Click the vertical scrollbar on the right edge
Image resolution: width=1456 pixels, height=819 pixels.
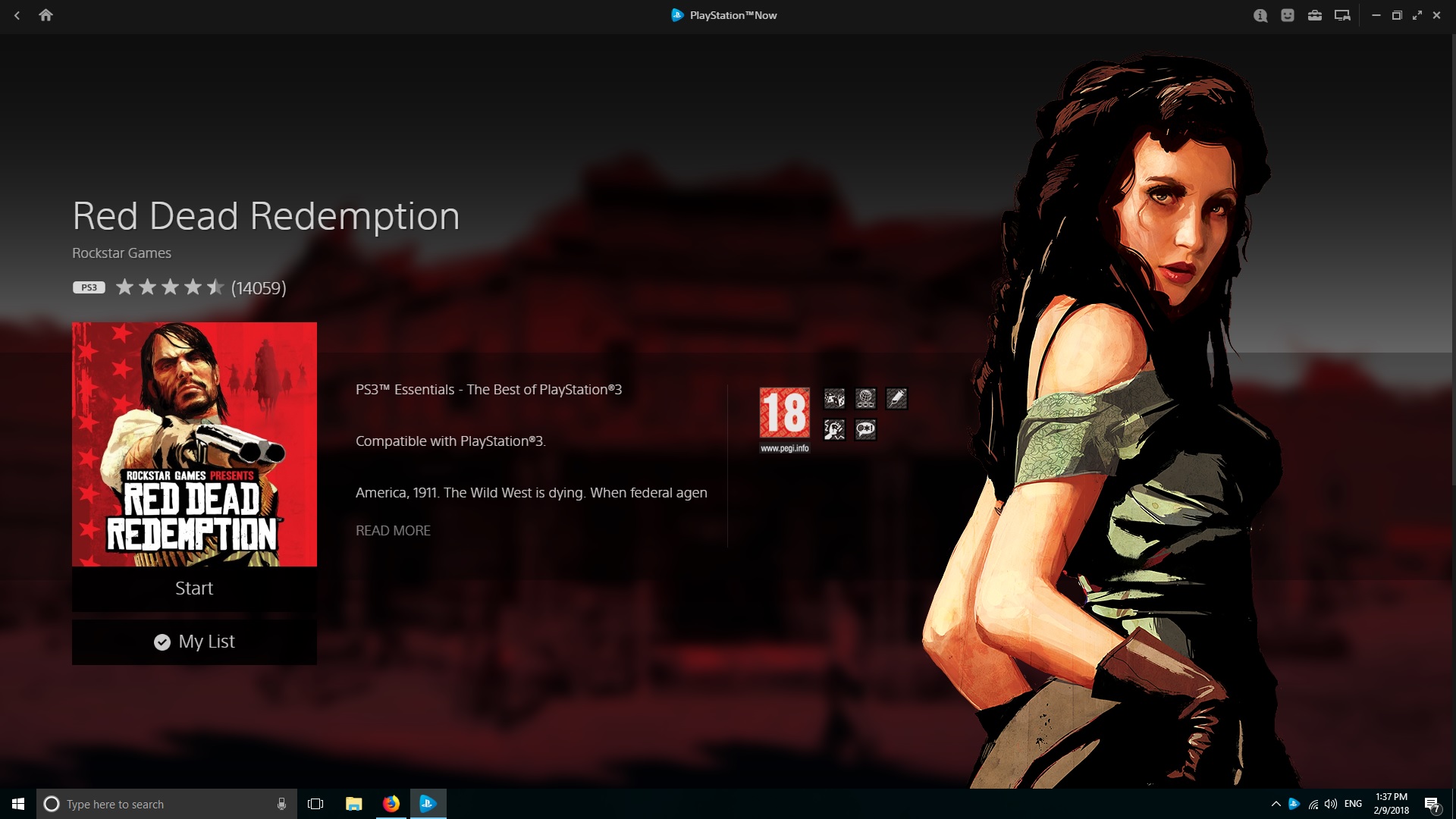[1452, 258]
